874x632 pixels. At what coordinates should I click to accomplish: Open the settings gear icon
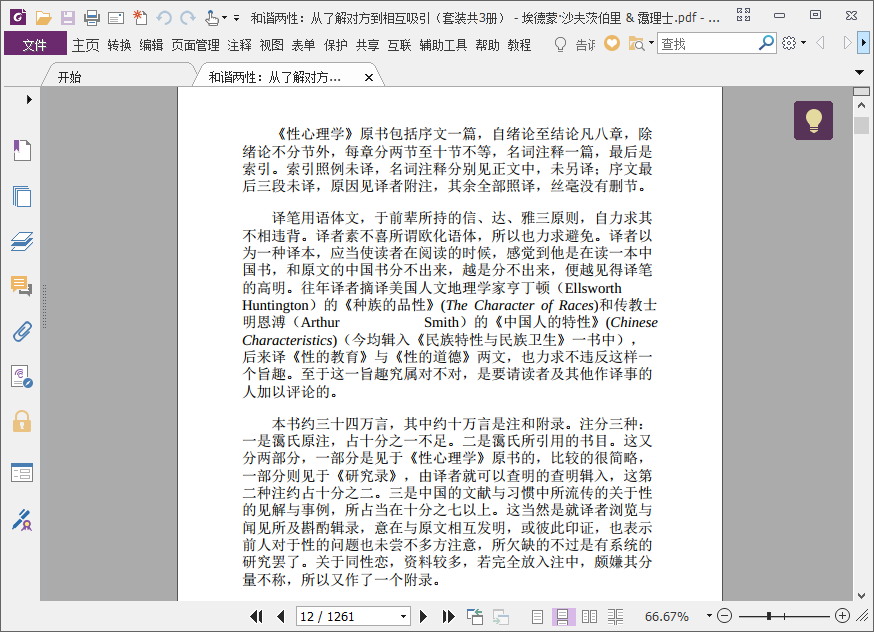click(x=789, y=43)
